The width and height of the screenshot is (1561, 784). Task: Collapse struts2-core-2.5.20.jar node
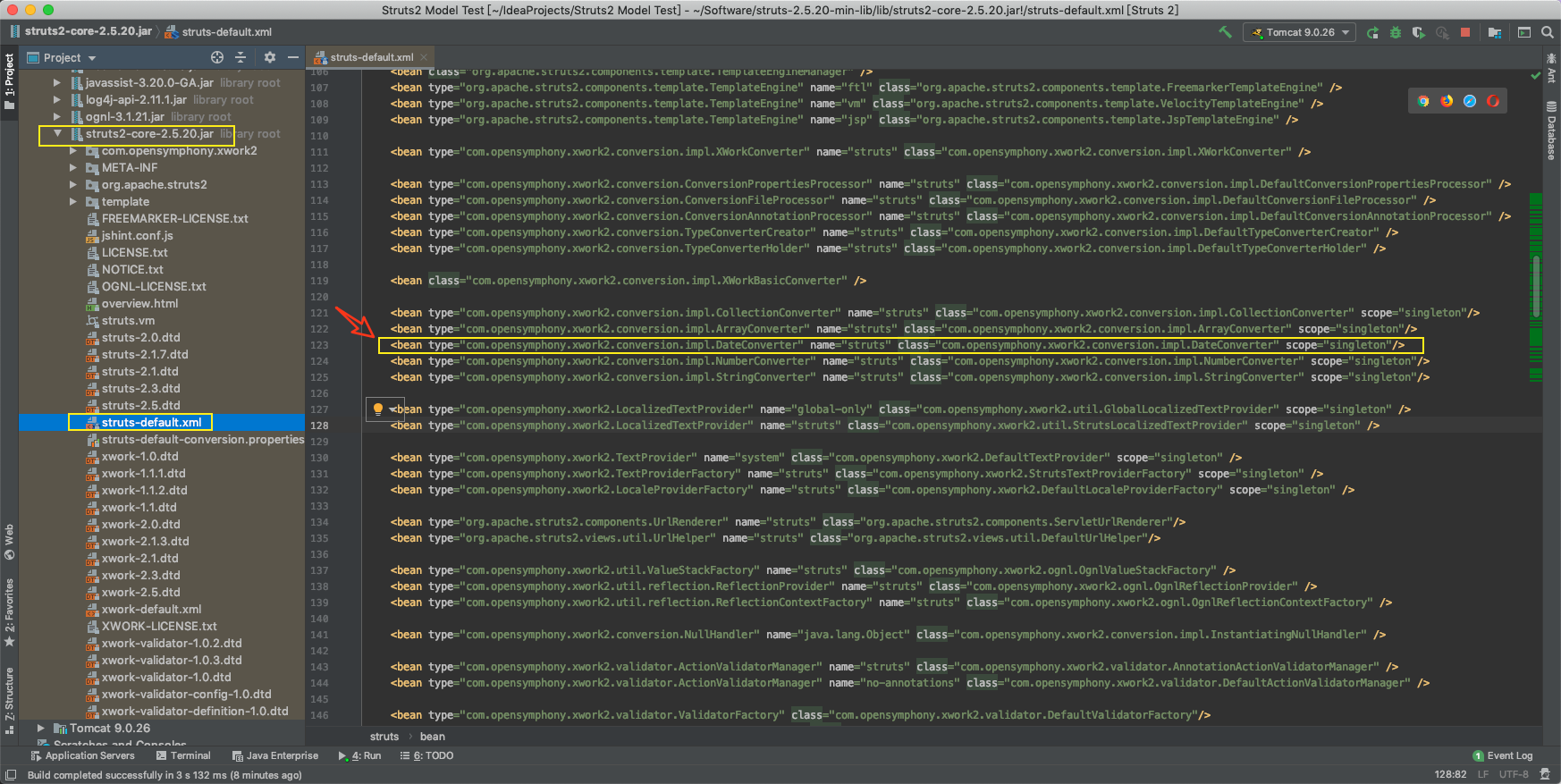57,134
